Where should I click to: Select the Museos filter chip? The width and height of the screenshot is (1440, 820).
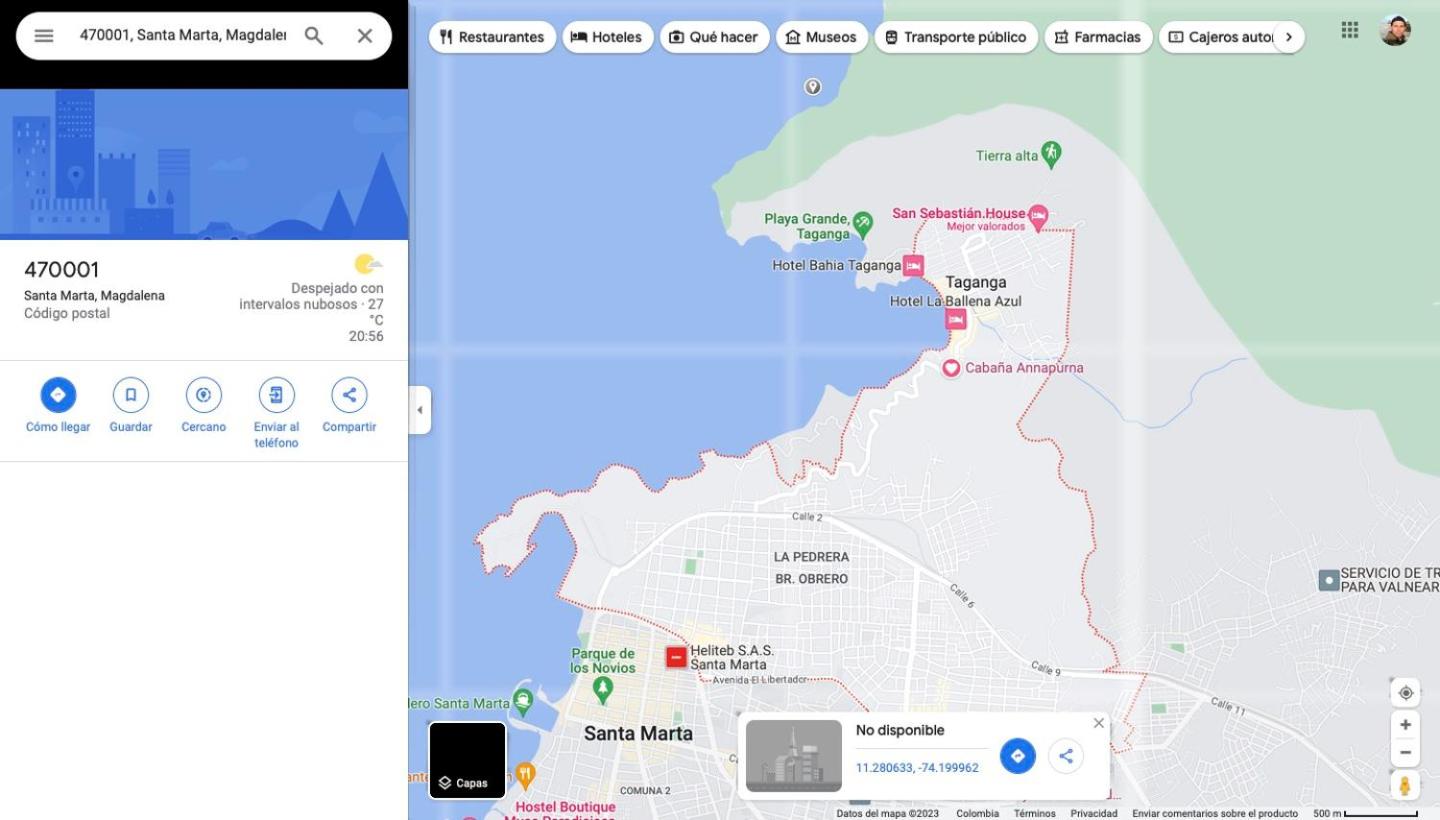821,37
